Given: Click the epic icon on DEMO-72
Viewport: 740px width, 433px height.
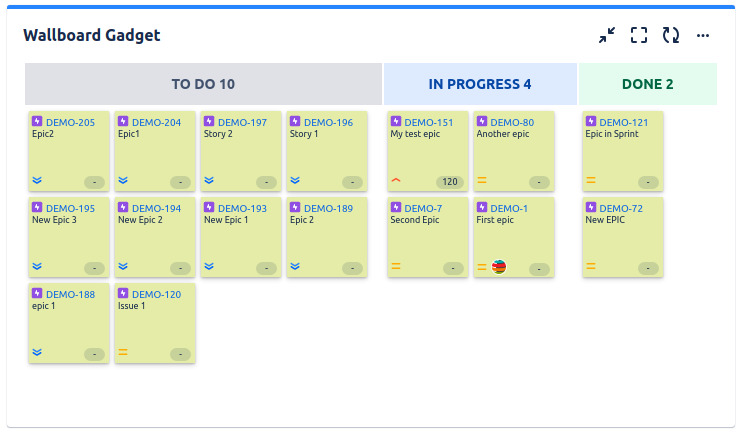Looking at the screenshot, I should 591,207.
